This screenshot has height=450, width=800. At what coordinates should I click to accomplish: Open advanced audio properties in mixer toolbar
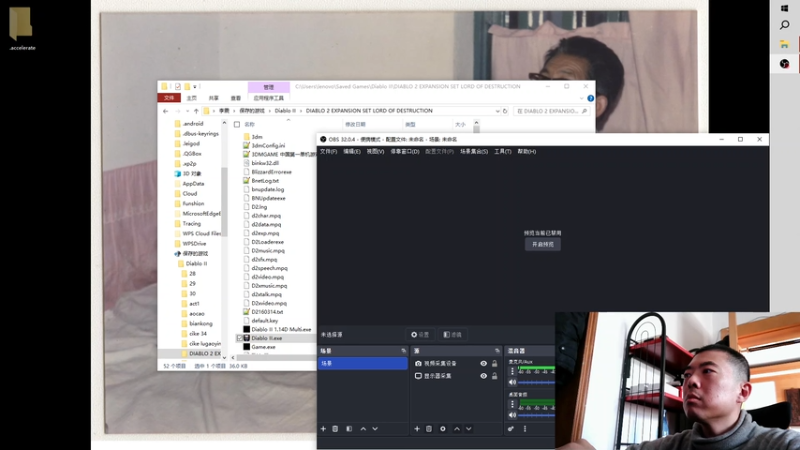pyautogui.click(x=511, y=429)
